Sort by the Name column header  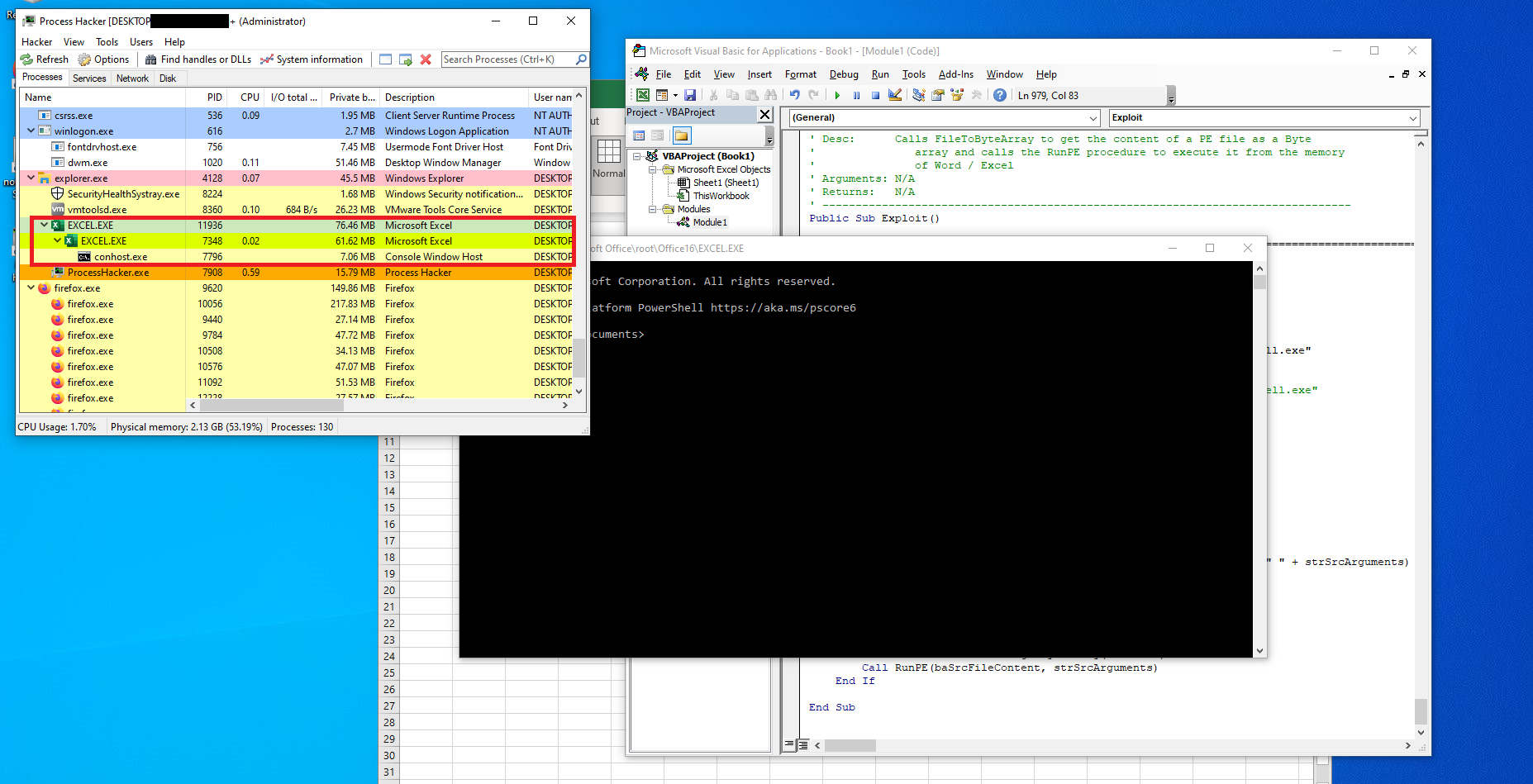pyautogui.click(x=102, y=97)
